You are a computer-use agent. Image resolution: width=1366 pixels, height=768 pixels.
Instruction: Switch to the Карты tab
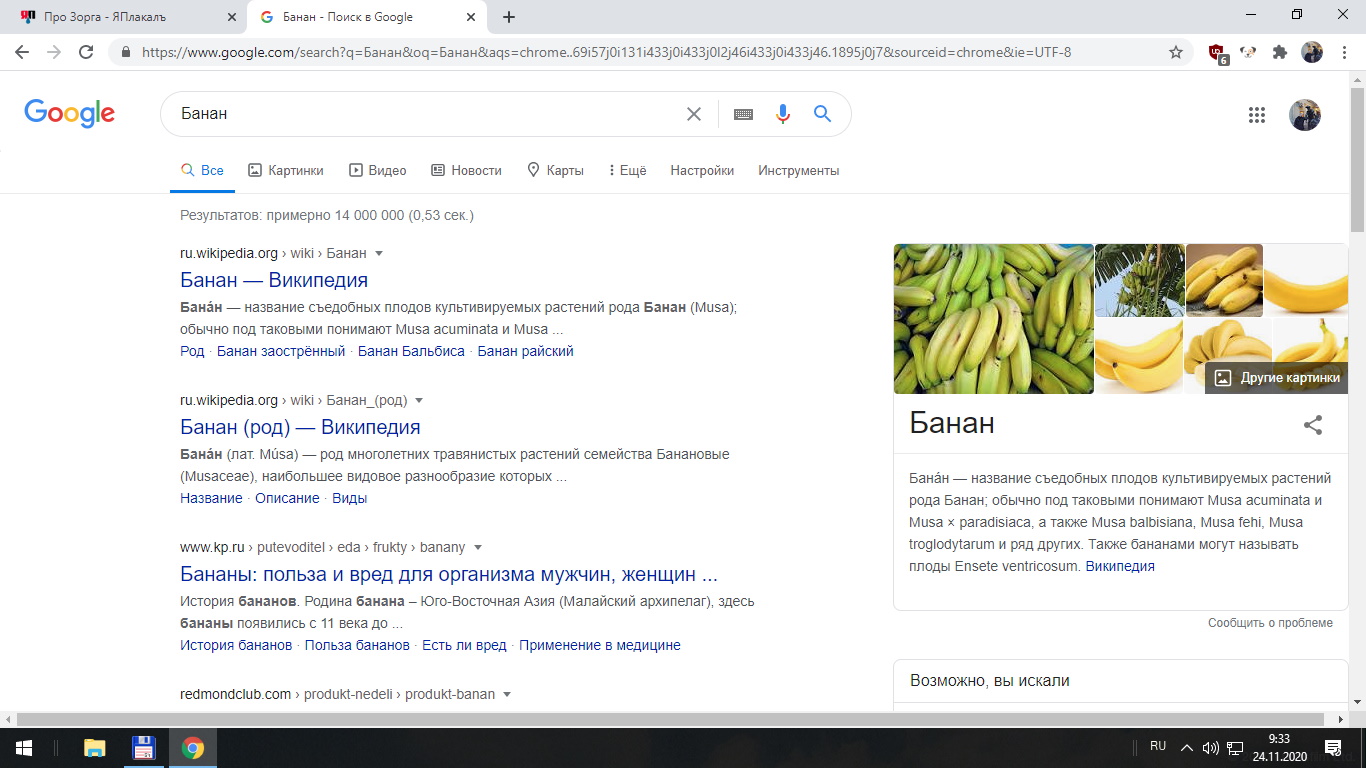555,171
